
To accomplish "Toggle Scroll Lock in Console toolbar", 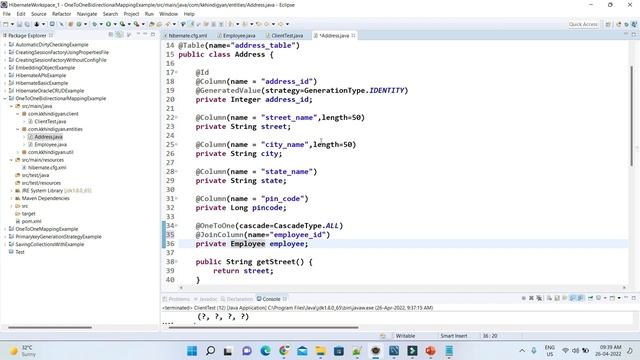I will click(x=556, y=298).
